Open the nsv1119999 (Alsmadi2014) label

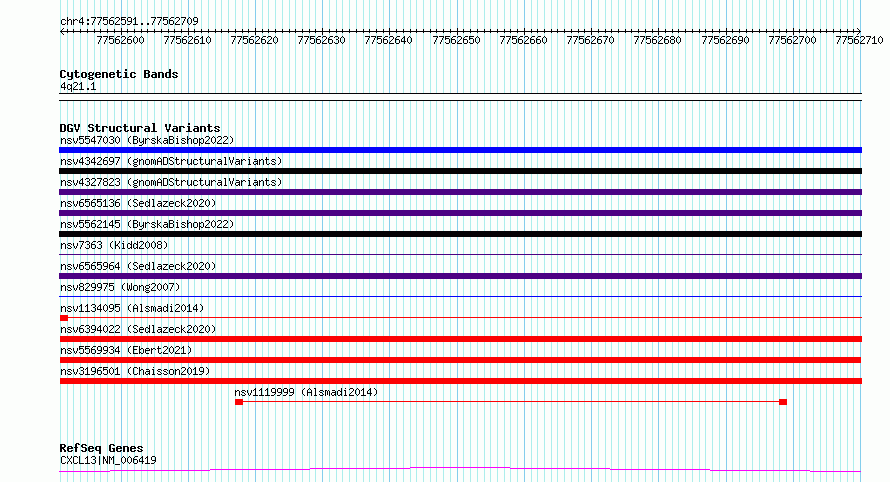pos(306,392)
